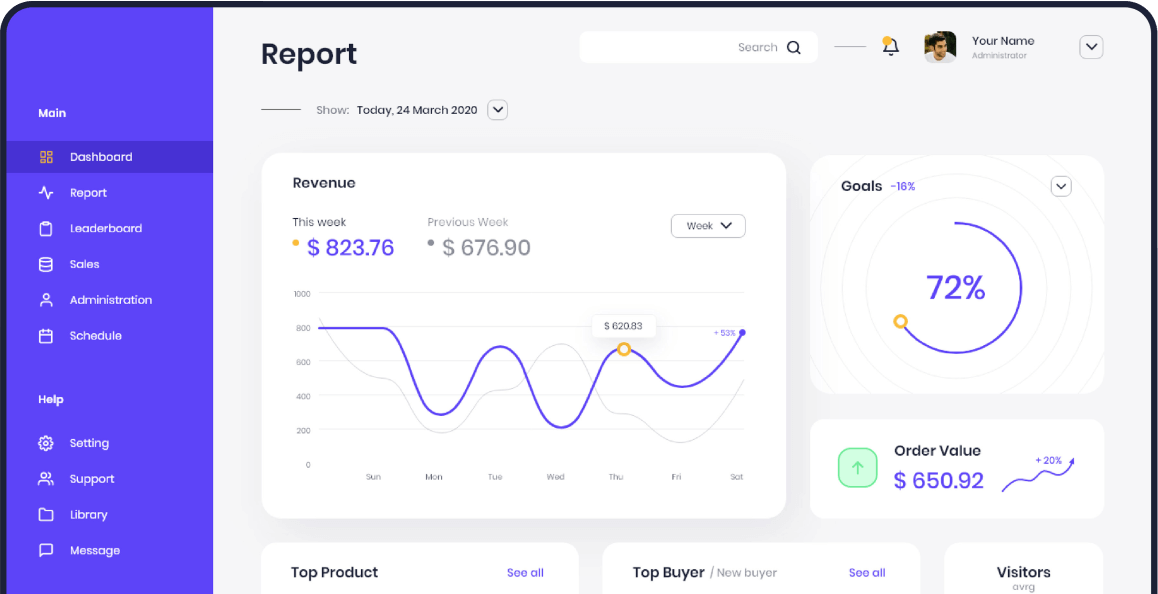Click the search magnifier icon
This screenshot has width=1158, height=594.
point(793,47)
